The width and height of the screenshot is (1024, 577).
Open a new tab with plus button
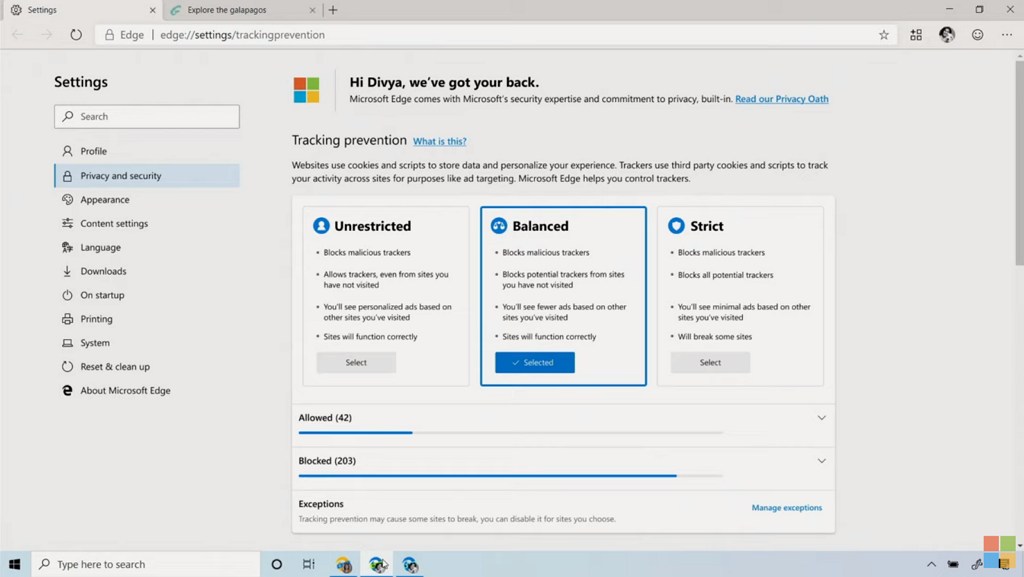tap(333, 10)
